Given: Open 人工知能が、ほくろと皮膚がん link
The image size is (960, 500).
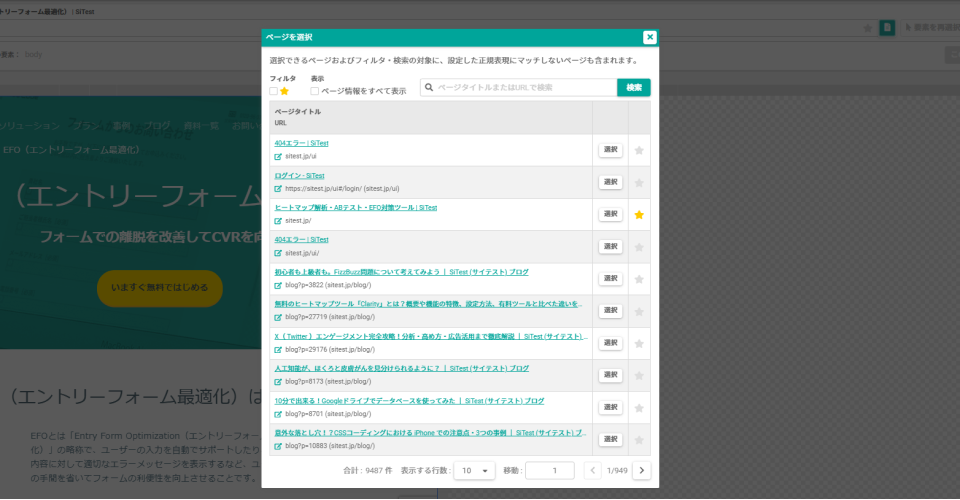Looking at the screenshot, I should [x=402, y=368].
